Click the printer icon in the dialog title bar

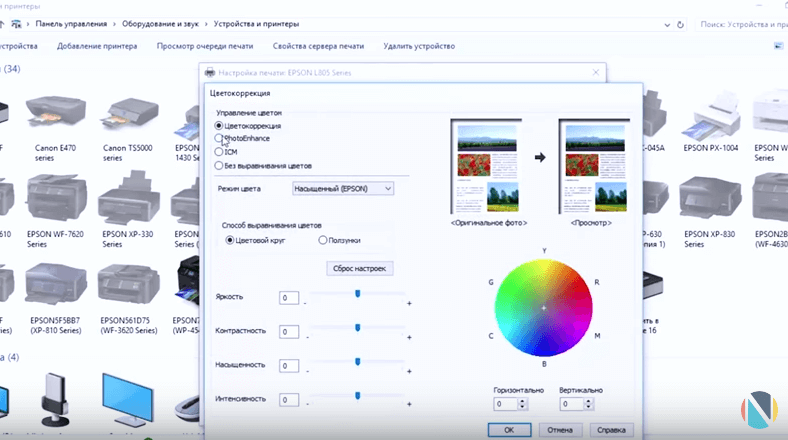[210, 73]
